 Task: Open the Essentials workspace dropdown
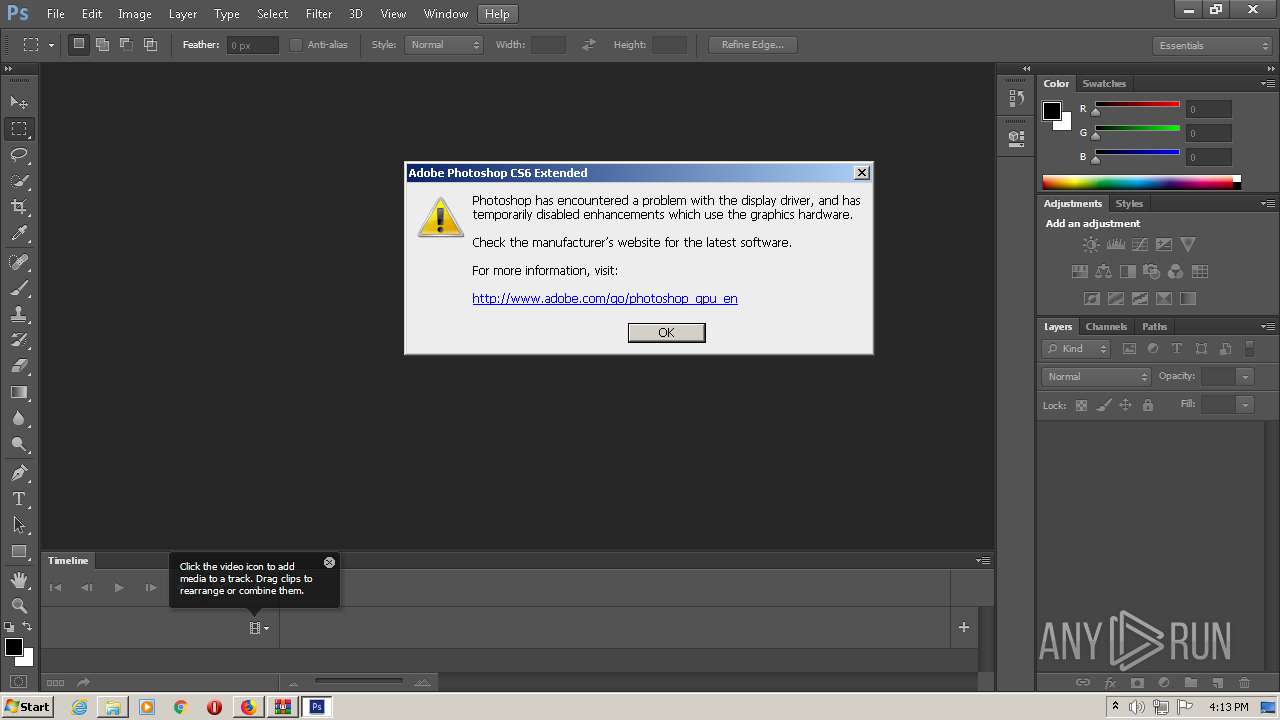(1211, 45)
